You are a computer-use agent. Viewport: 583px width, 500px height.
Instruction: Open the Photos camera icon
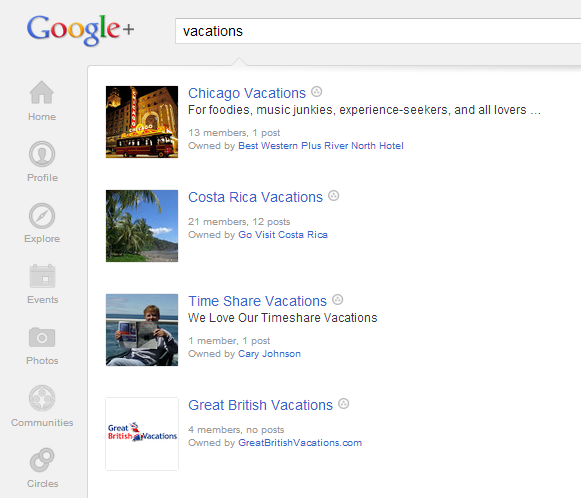coord(42,337)
